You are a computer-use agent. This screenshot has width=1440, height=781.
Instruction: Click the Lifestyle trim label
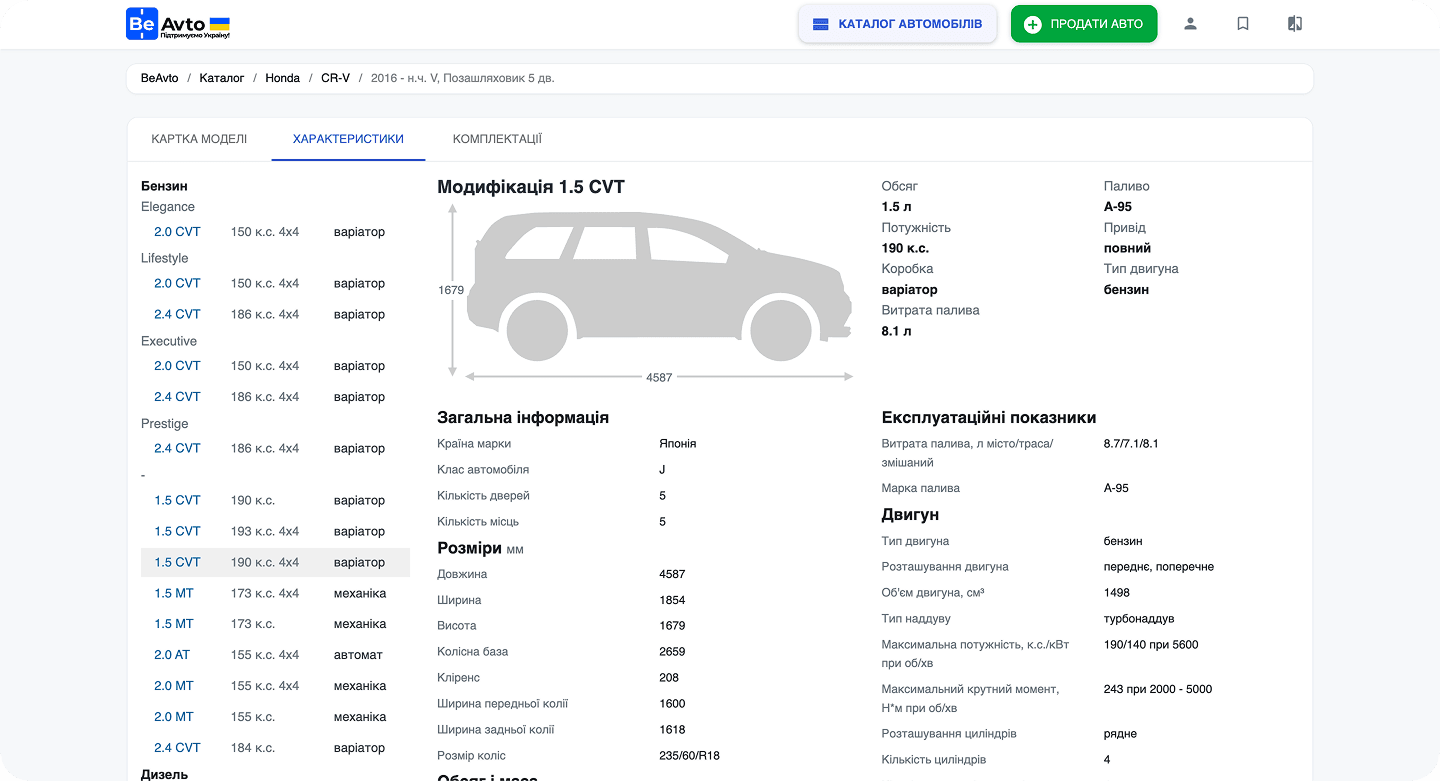click(165, 259)
